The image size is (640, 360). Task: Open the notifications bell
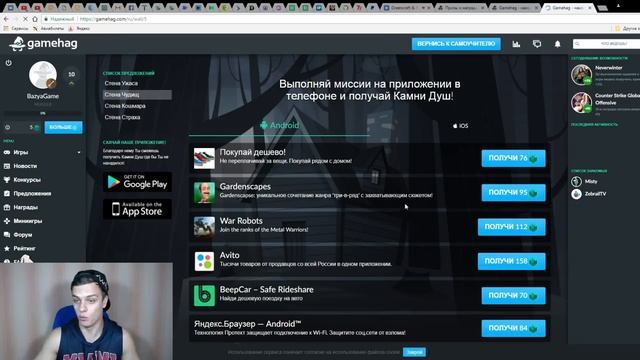tap(557, 44)
